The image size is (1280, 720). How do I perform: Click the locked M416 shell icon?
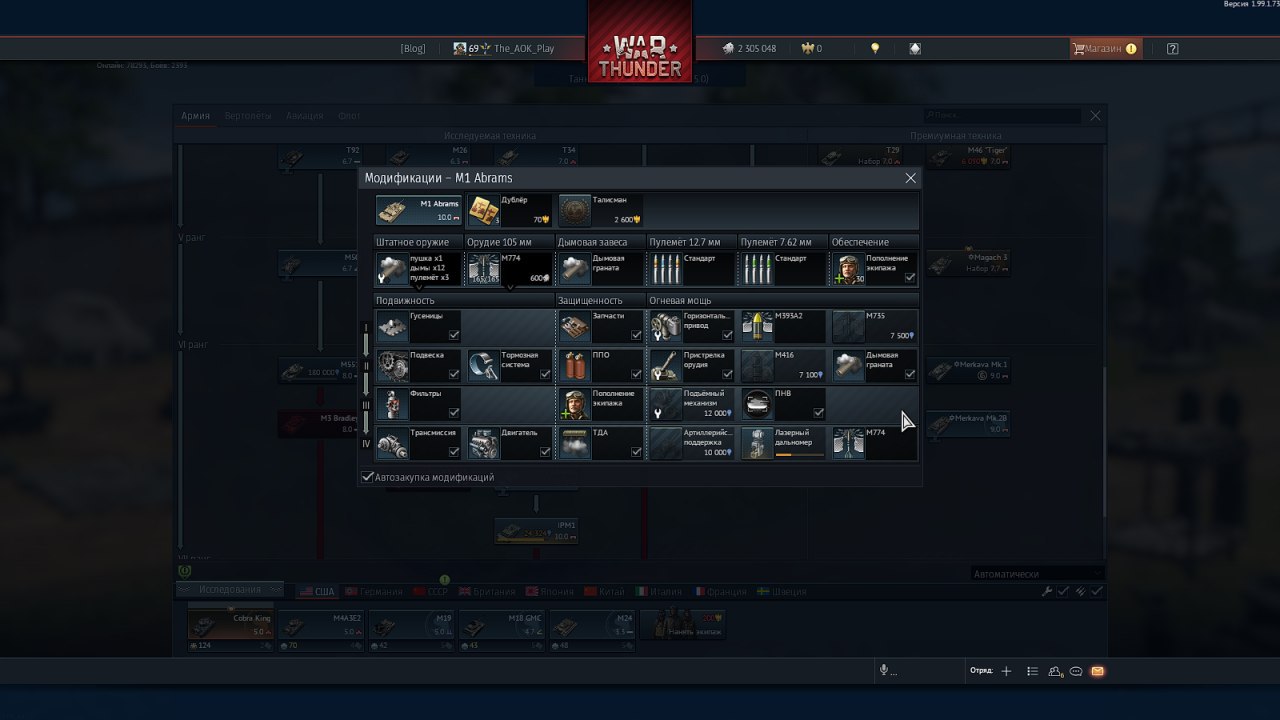pos(757,365)
